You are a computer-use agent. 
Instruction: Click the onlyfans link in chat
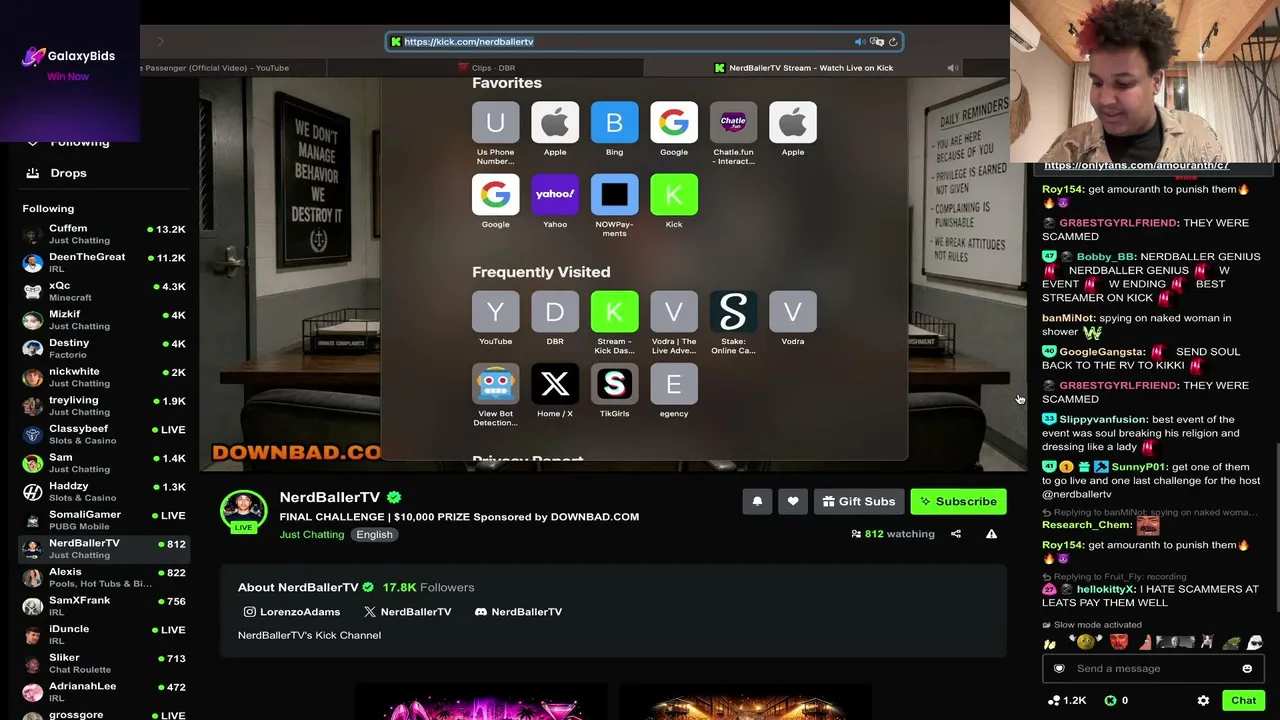(1136, 166)
